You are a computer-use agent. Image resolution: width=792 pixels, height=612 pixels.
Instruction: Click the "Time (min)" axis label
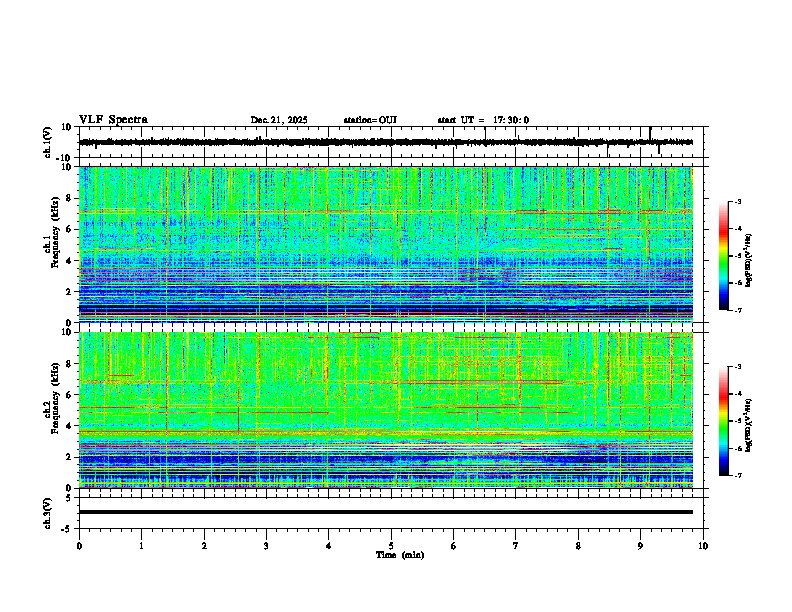click(400, 555)
